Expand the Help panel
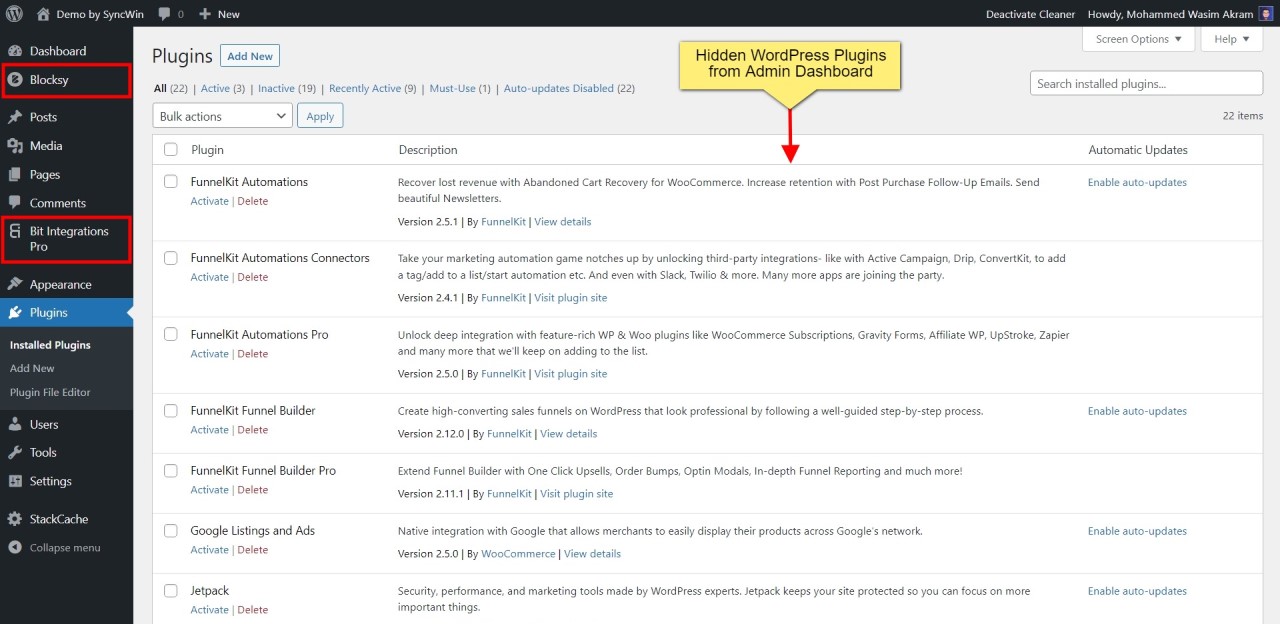Screen dimensions: 1280x624 point(1231,39)
